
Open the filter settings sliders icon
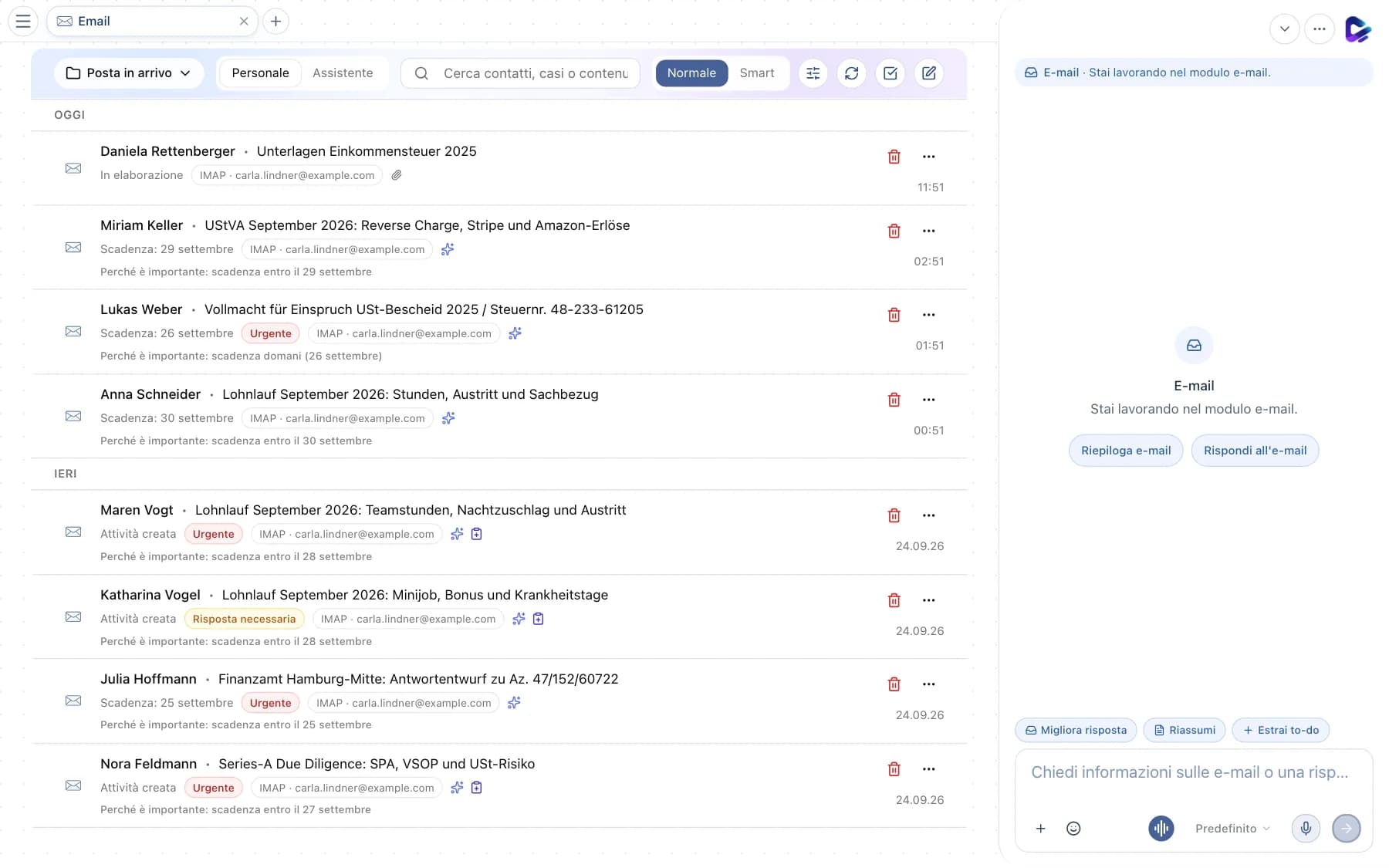813,73
